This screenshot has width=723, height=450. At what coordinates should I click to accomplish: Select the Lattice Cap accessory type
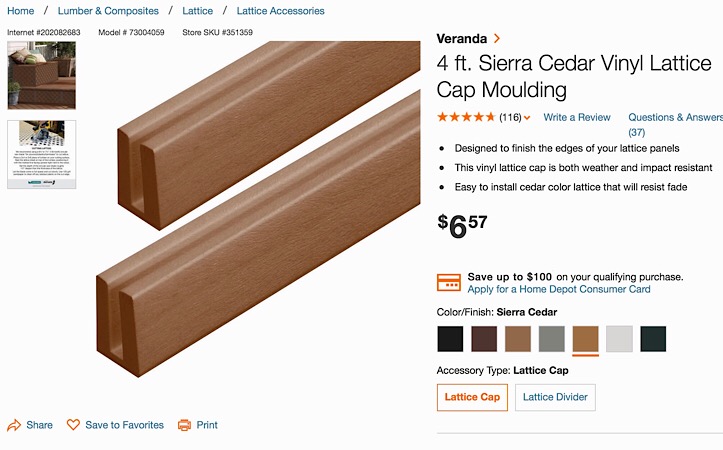point(472,397)
